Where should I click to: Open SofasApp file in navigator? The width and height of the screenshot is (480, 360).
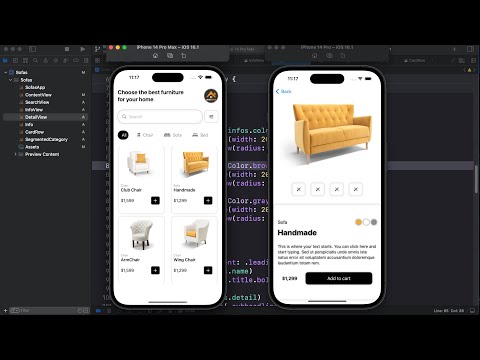click(35, 87)
